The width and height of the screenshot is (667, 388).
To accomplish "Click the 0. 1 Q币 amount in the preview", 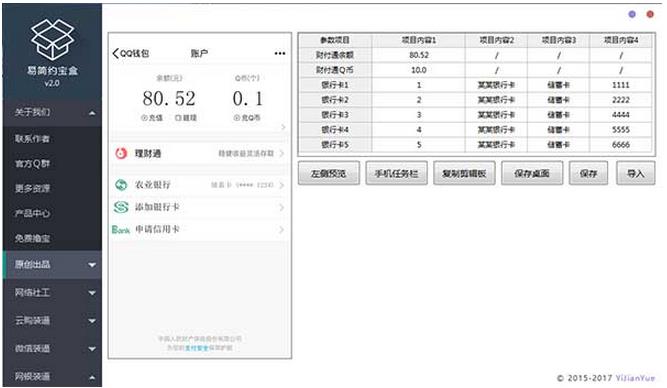I will pyautogui.click(x=248, y=99).
